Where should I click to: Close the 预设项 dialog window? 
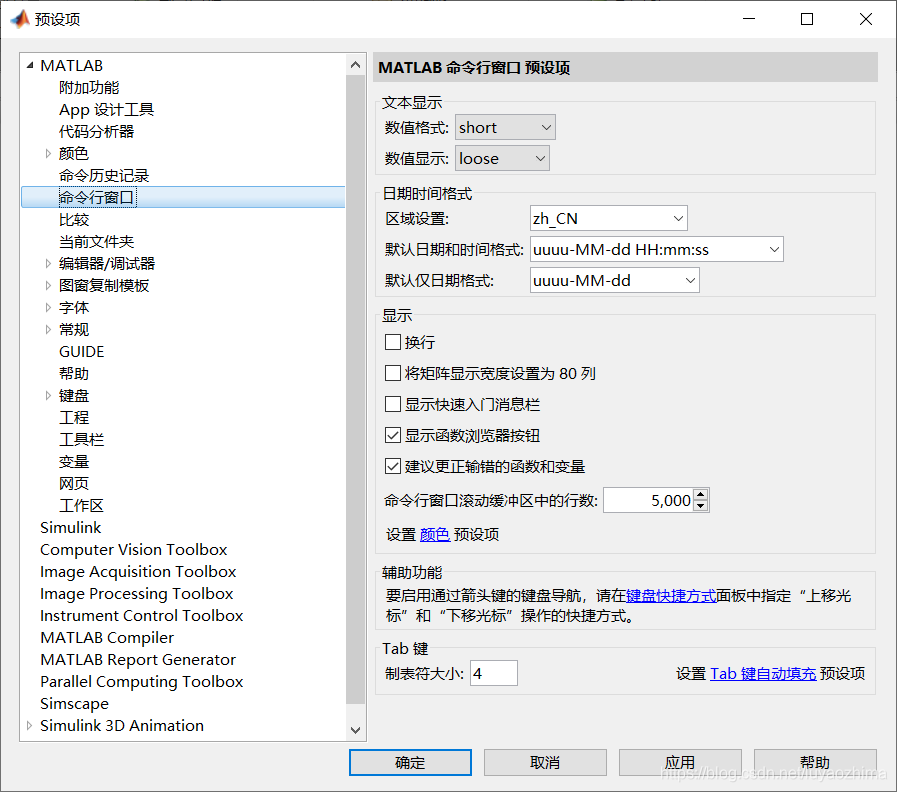pos(866,19)
